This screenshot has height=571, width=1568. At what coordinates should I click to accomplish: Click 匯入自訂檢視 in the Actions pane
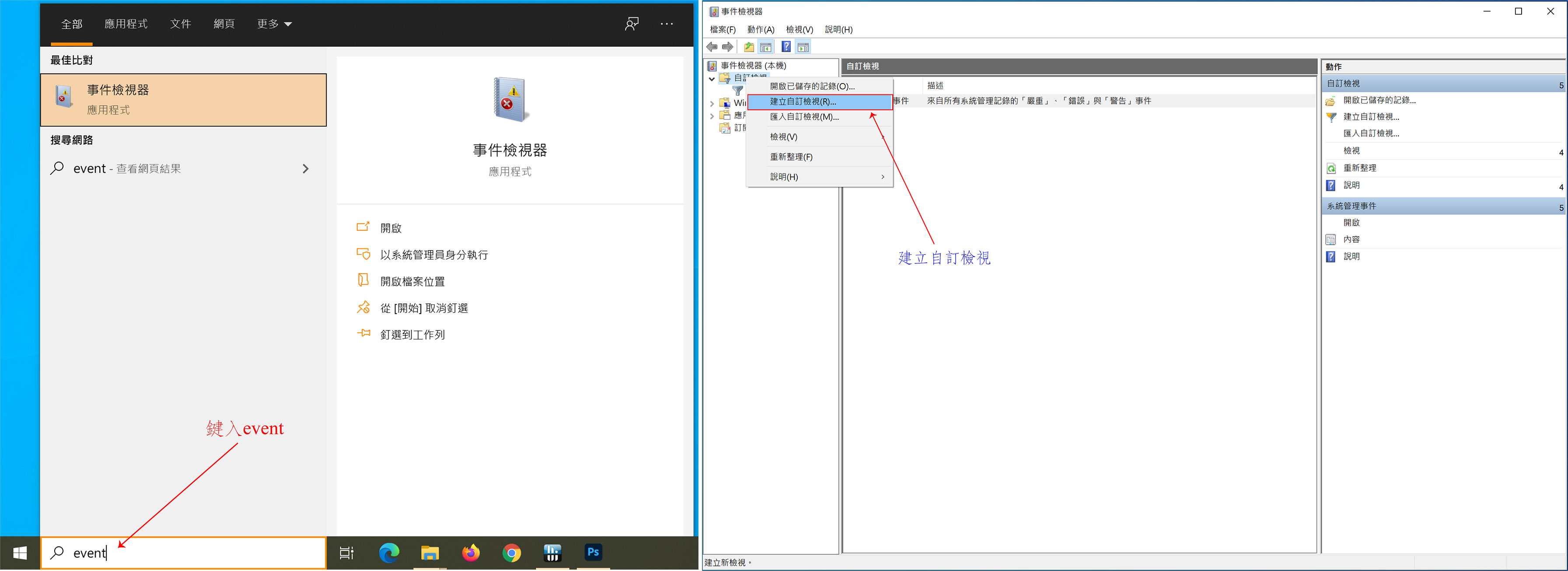1371,133
